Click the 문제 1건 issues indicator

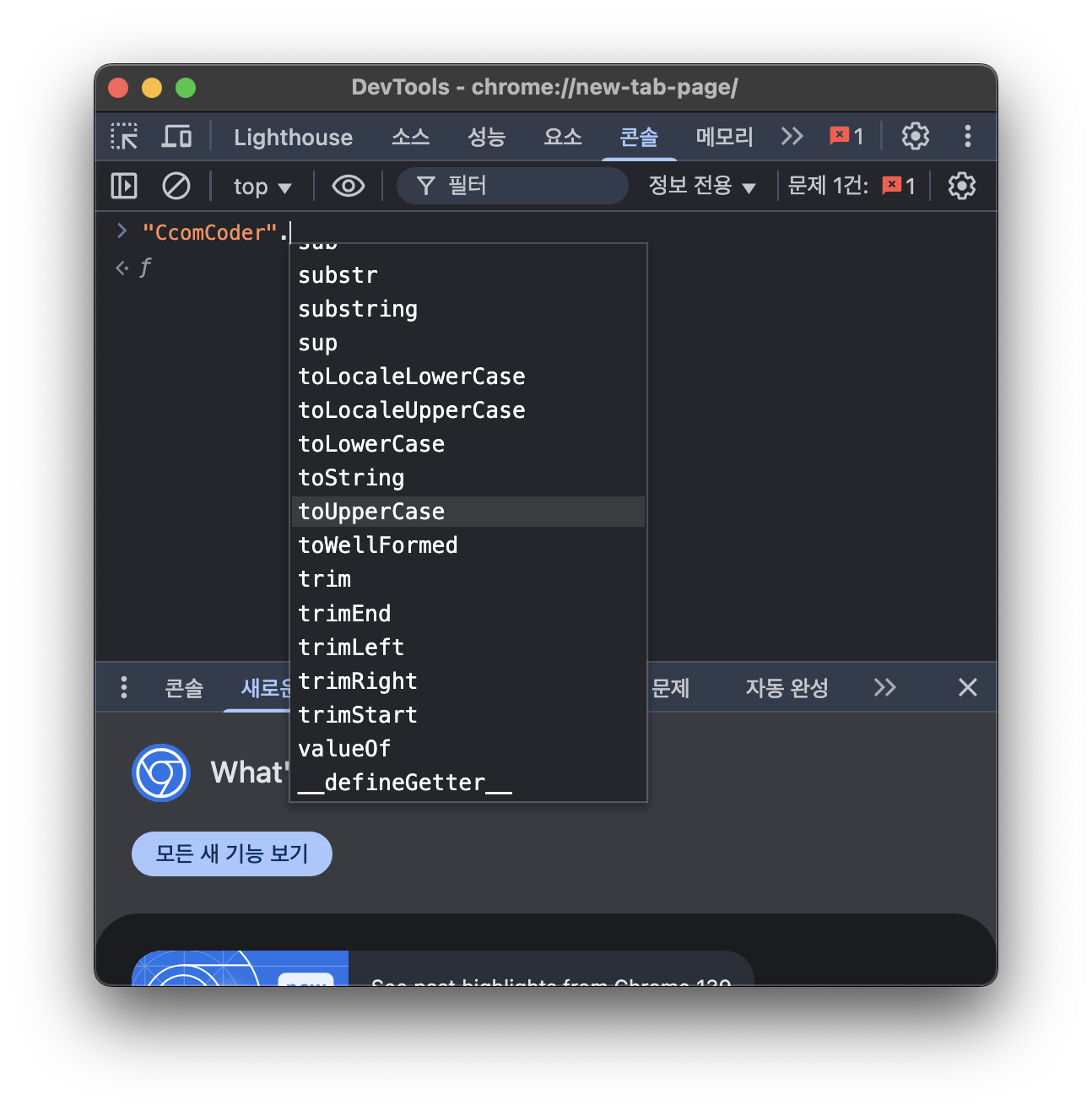pyautogui.click(x=851, y=186)
